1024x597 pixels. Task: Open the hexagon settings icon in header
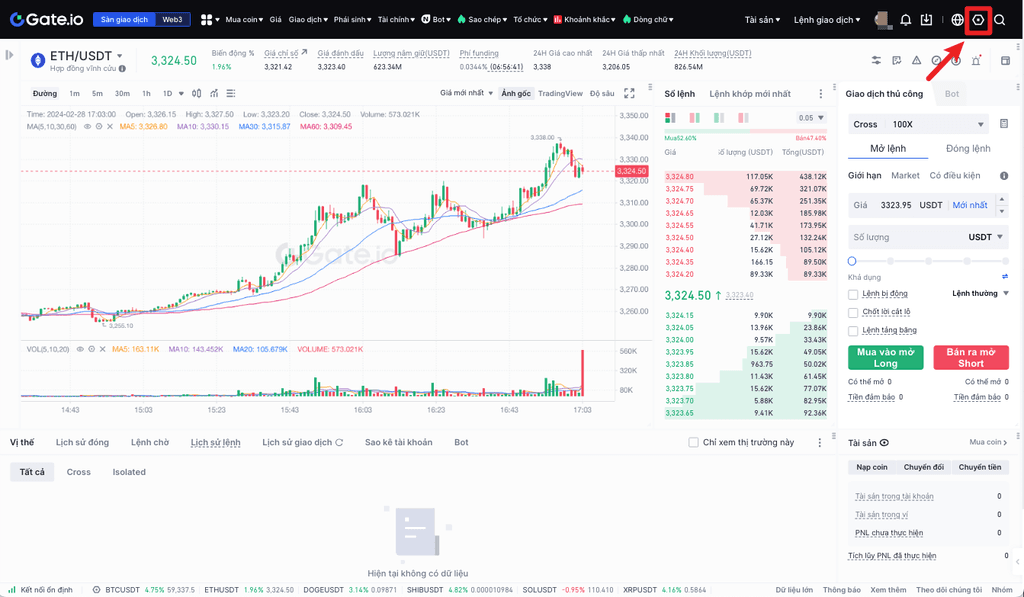click(979, 20)
